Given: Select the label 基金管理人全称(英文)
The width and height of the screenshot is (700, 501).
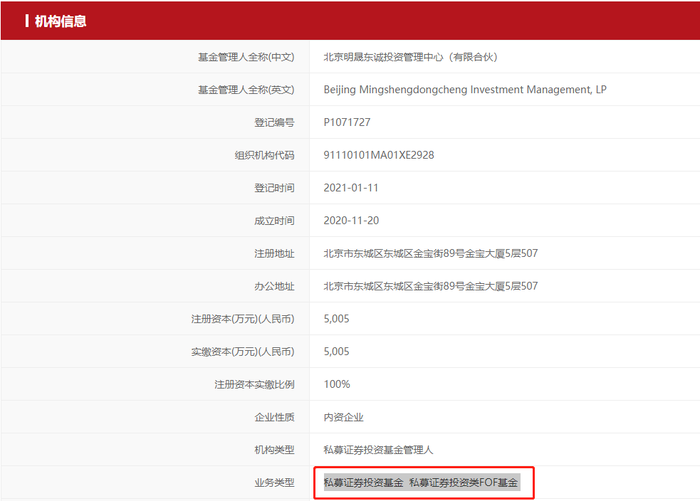Looking at the screenshot, I should (246, 90).
